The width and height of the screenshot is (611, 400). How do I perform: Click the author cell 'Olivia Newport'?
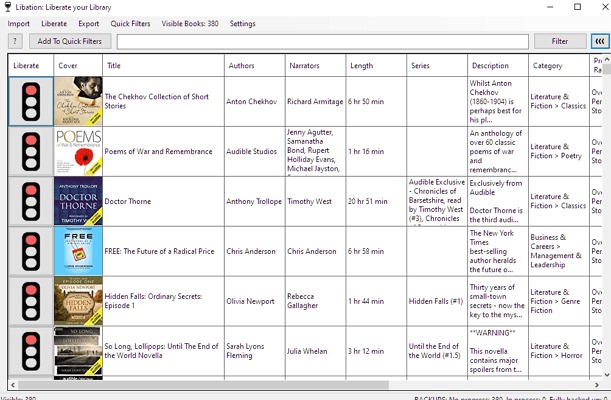click(x=254, y=301)
